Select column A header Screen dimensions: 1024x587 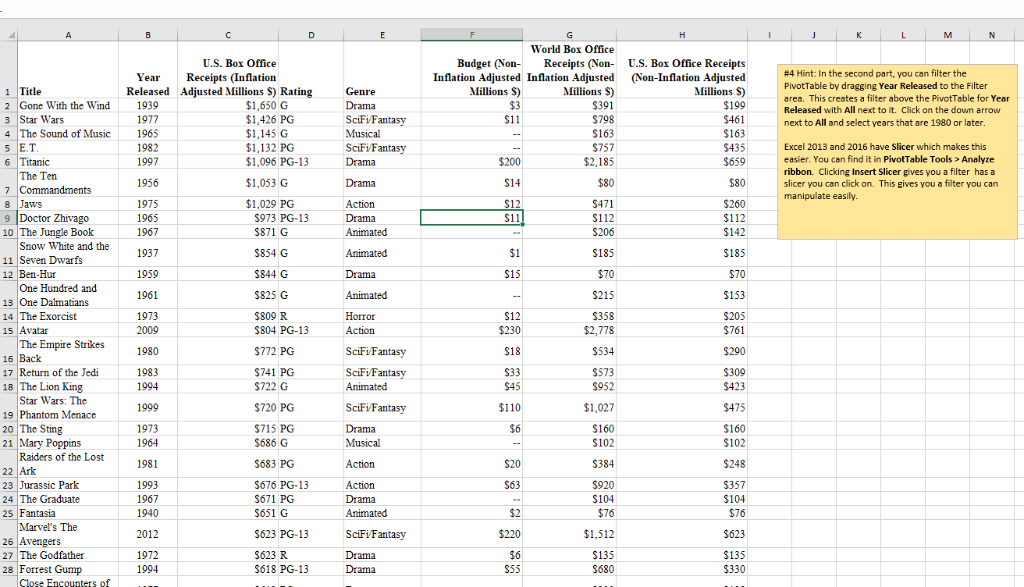(x=67, y=33)
